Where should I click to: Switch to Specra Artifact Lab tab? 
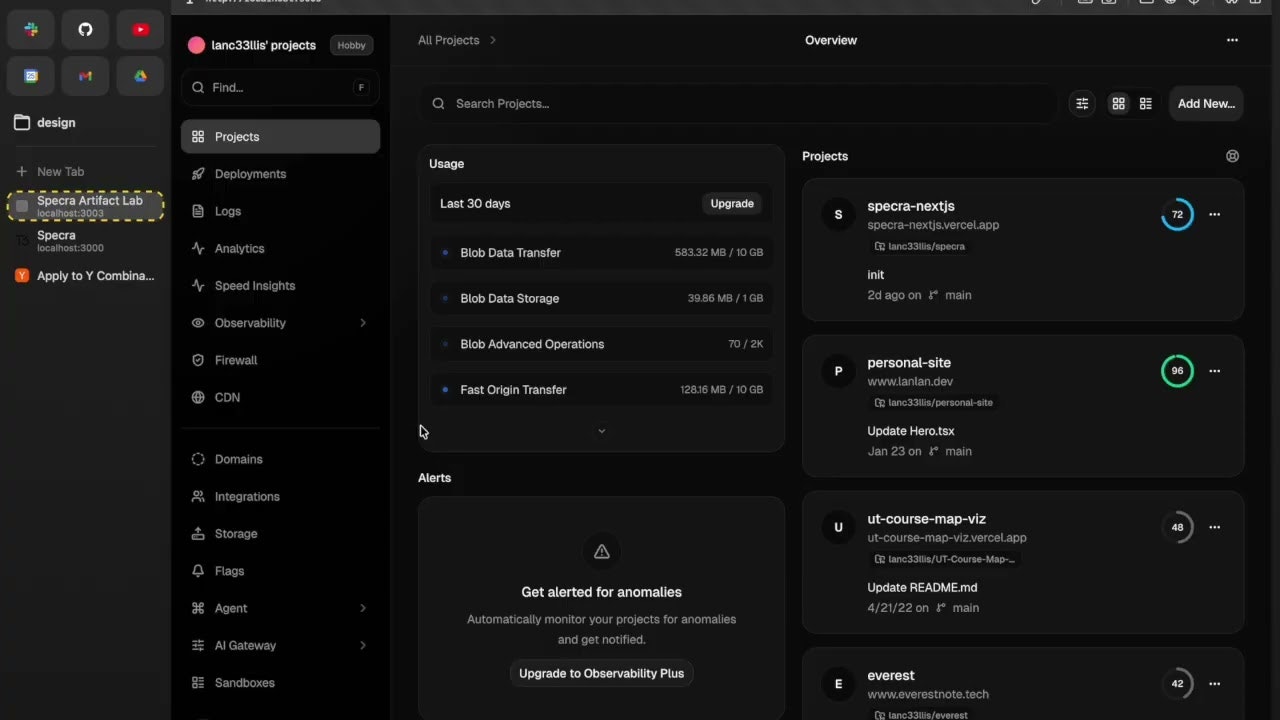click(85, 206)
